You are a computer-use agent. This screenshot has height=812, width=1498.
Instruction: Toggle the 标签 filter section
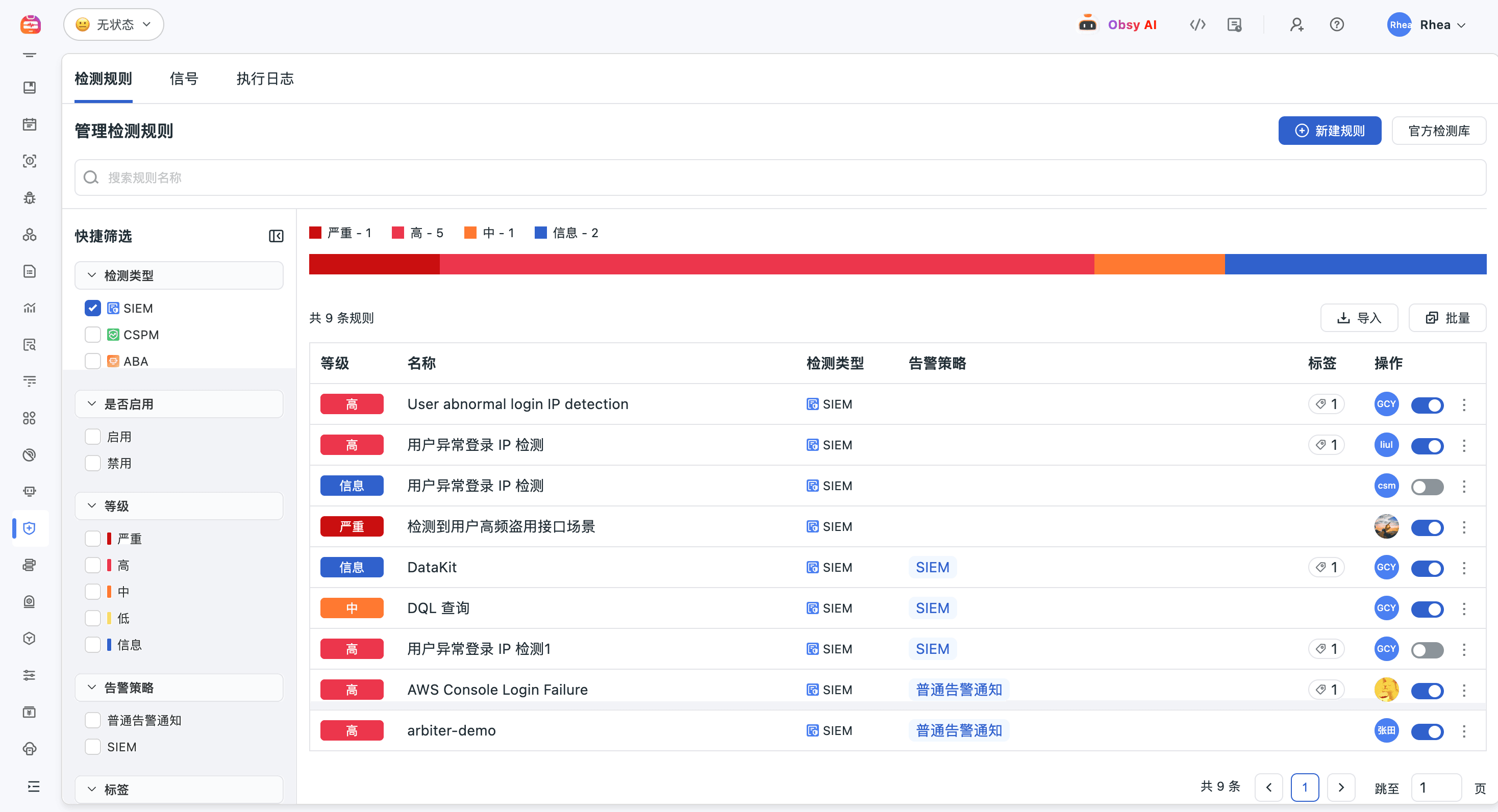[x=179, y=789]
